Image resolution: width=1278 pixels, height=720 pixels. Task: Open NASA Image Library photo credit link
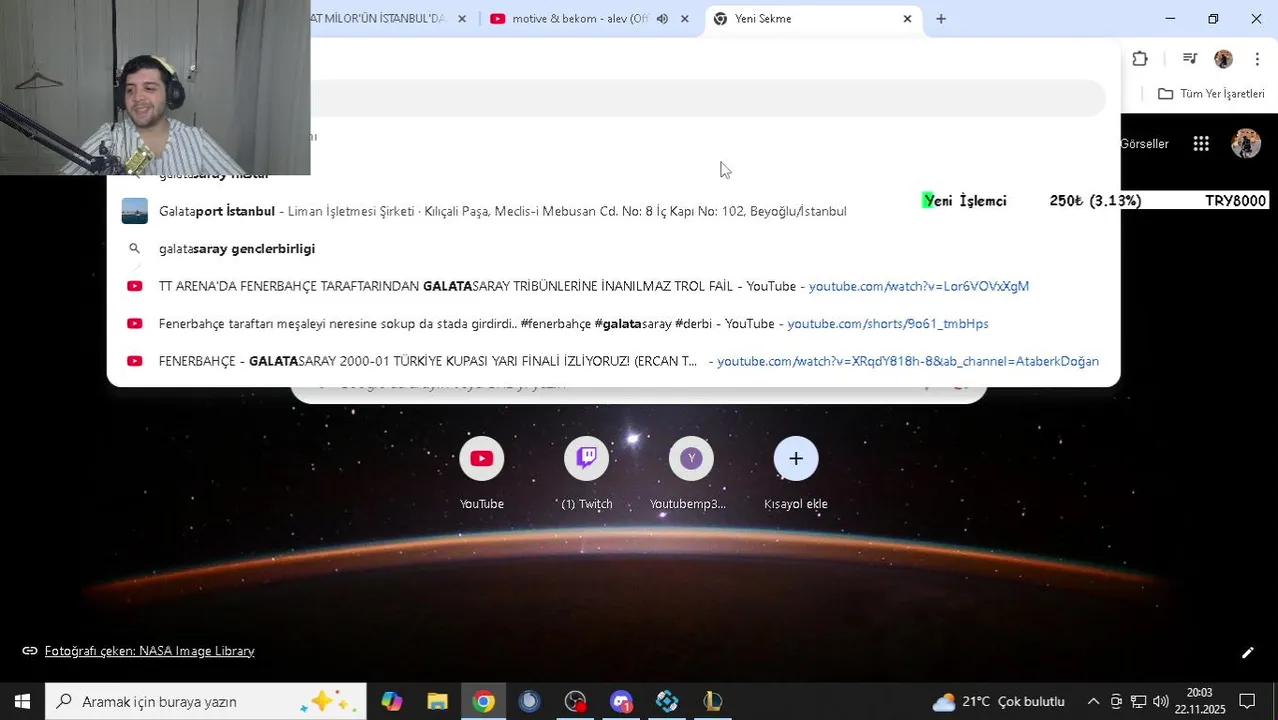tap(149, 651)
